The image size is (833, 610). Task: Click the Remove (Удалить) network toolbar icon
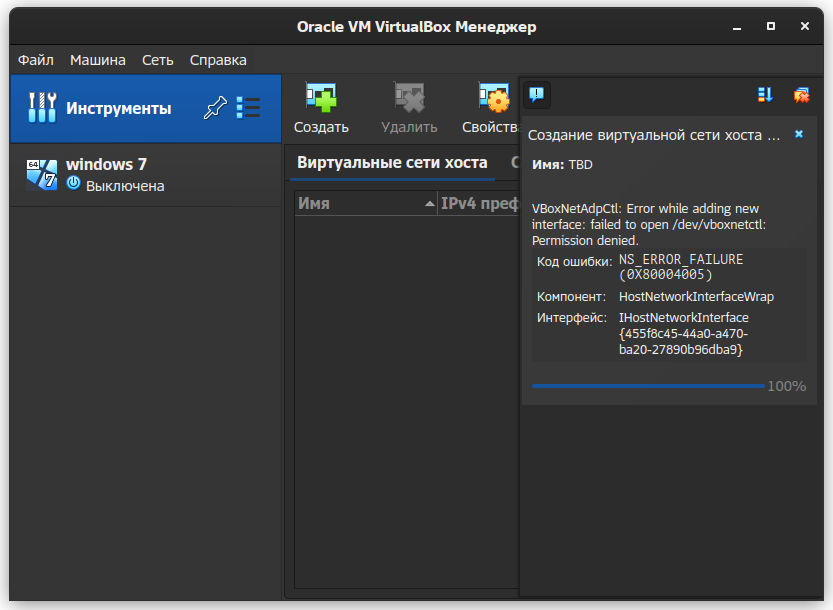point(409,98)
